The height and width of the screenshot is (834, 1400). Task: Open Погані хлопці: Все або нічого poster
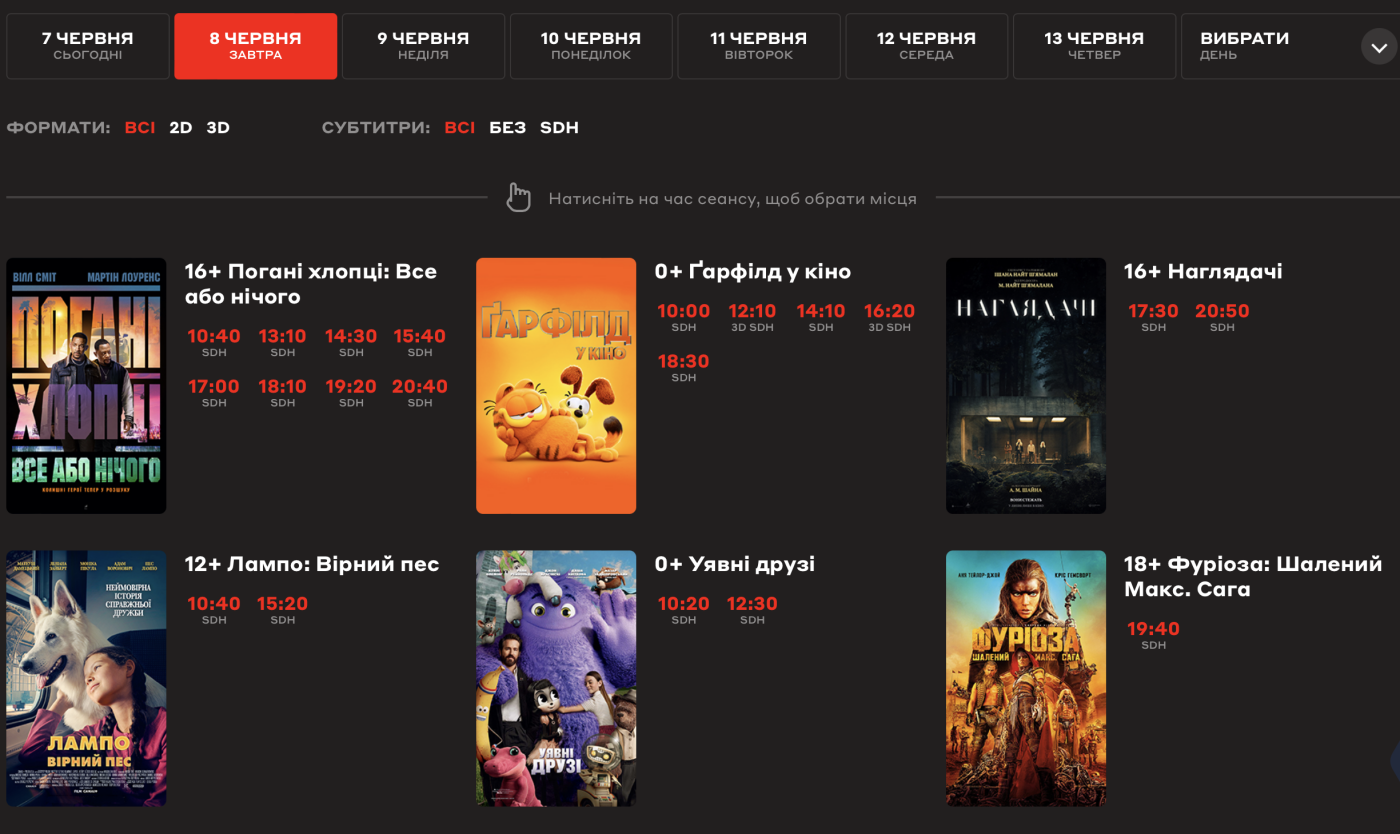[86, 386]
